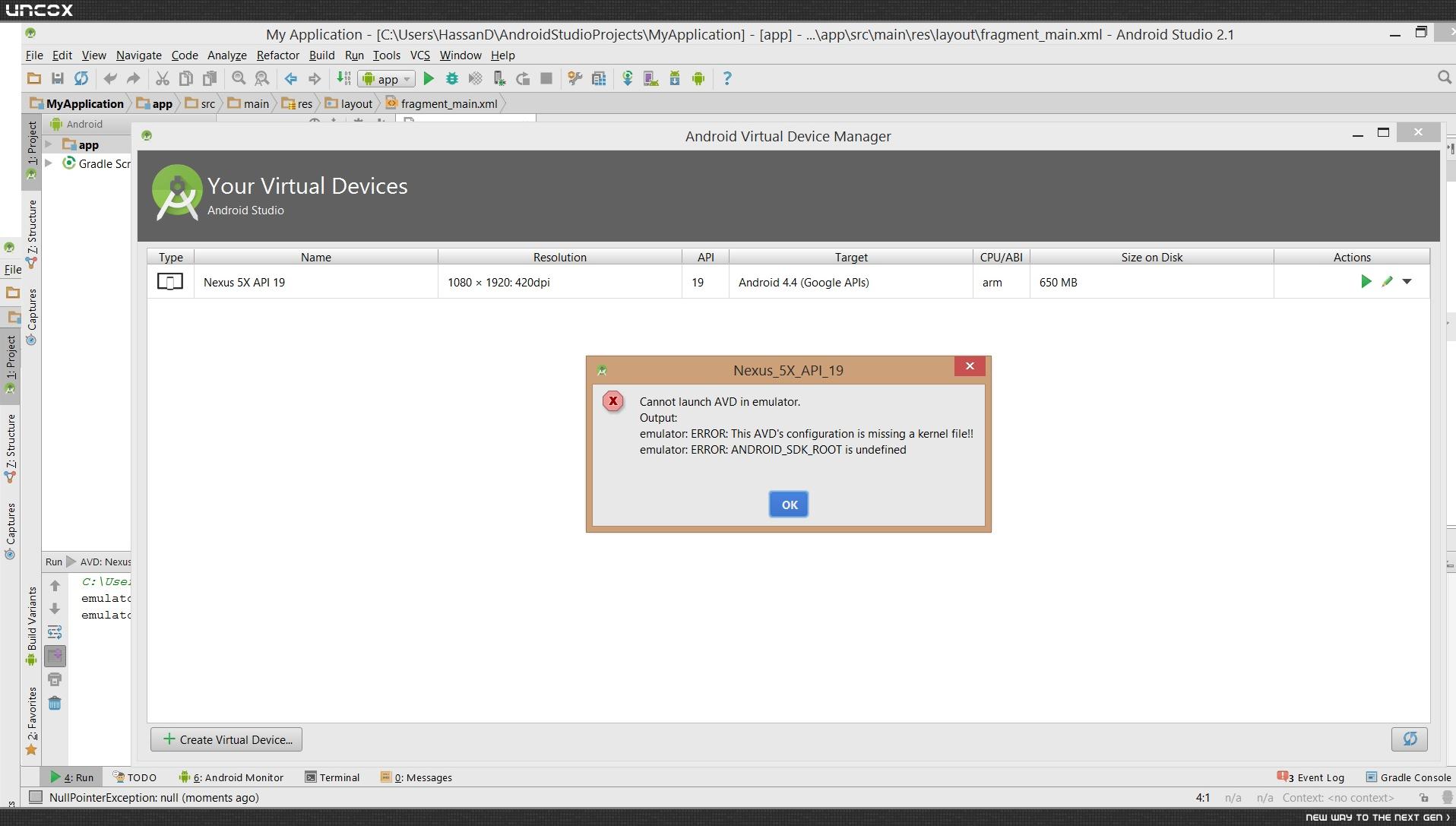Screen dimensions: 1456x826
Task: Open the Favorites side tab
Action: (x=31, y=720)
